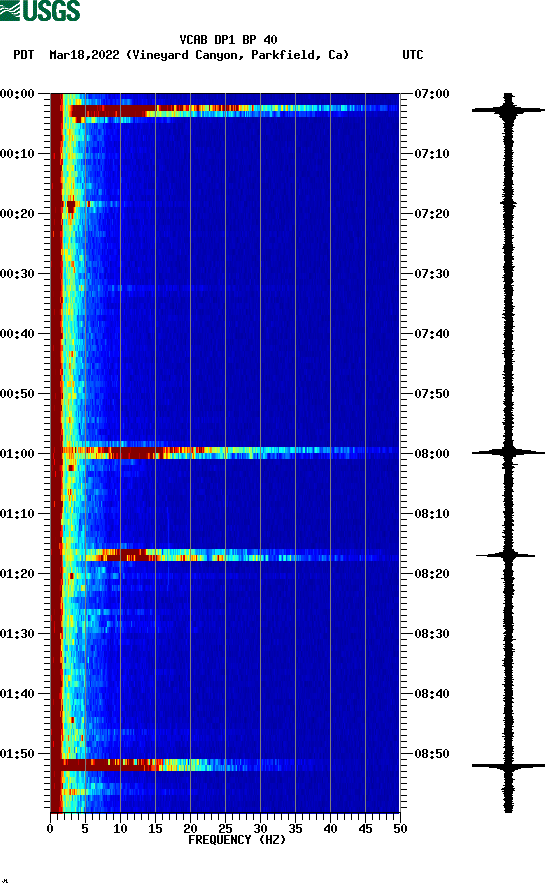This screenshot has width=552, height=892.
Task: Click the 'PDT' timezone label
Action: (x=23, y=55)
